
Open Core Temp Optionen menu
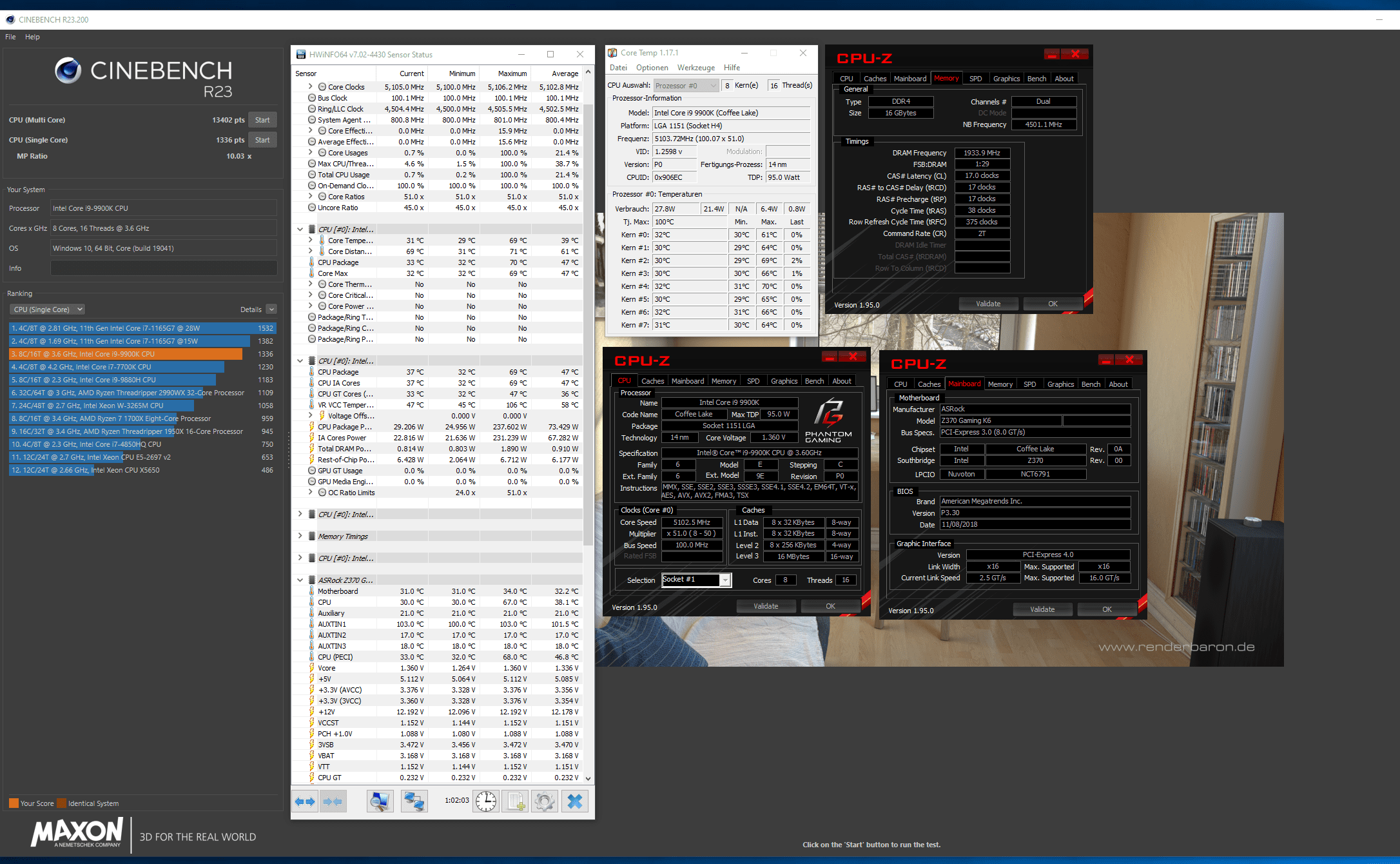click(652, 68)
